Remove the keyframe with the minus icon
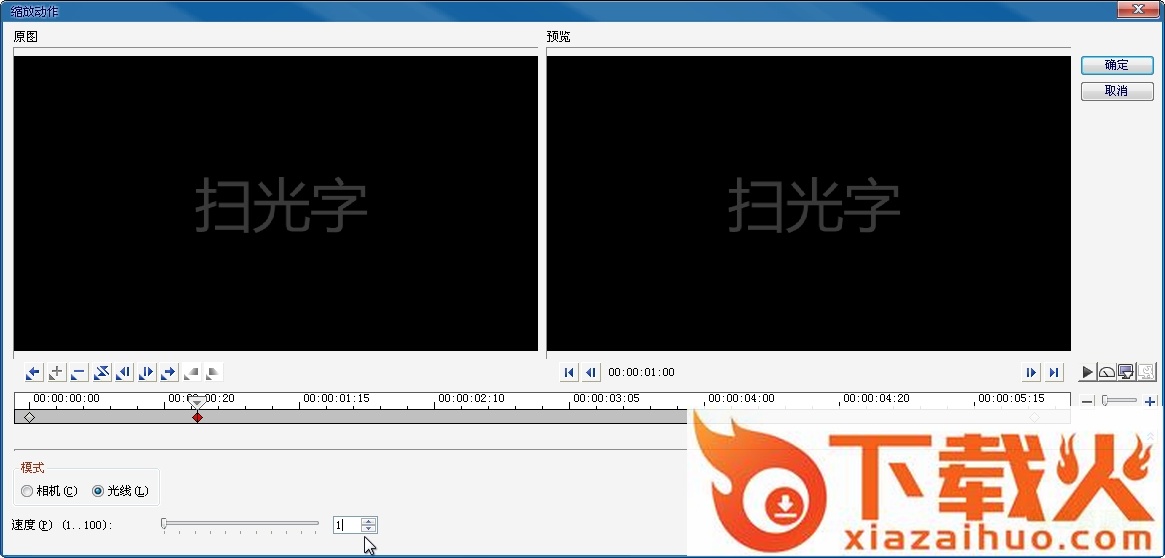1165x558 pixels. [x=79, y=373]
